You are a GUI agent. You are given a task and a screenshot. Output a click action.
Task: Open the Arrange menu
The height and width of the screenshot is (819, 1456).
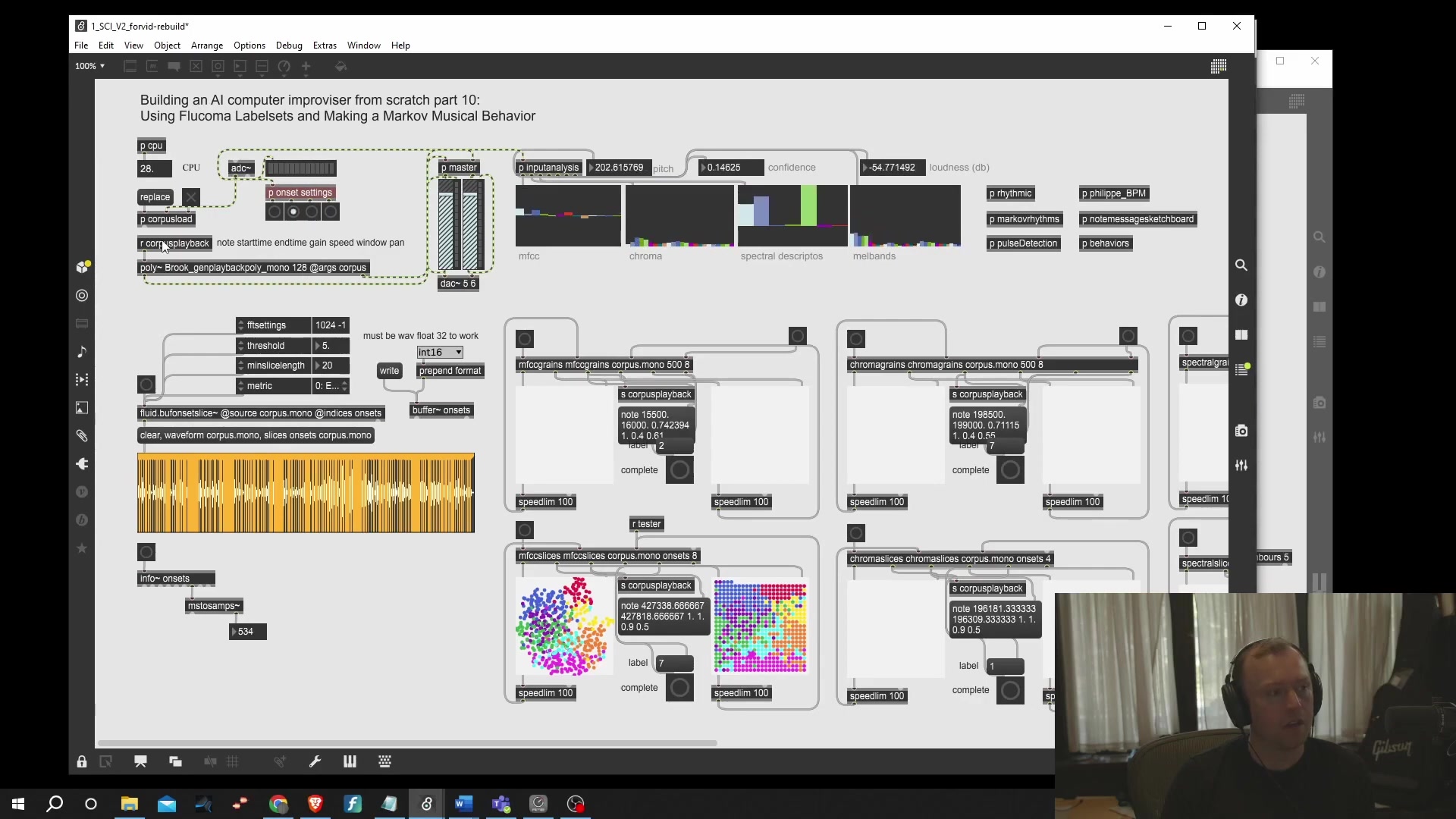[x=207, y=45]
